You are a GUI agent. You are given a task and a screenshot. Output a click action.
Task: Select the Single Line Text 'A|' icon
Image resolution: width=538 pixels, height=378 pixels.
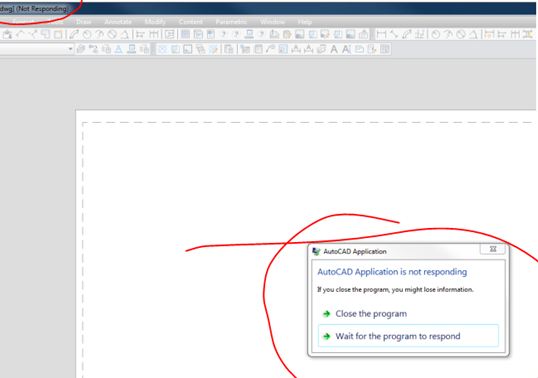[x=346, y=49]
